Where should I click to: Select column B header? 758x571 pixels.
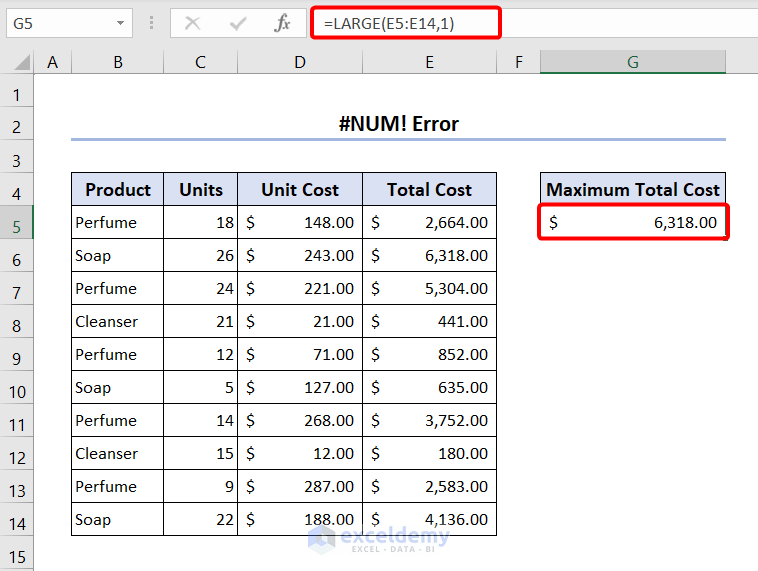point(117,62)
